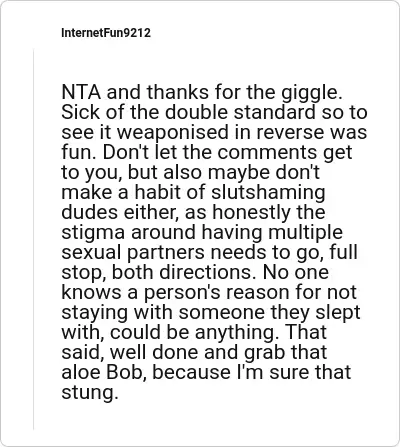Click the final word "stung."
Viewport: 400px width, 447px height.
(x=90, y=393)
